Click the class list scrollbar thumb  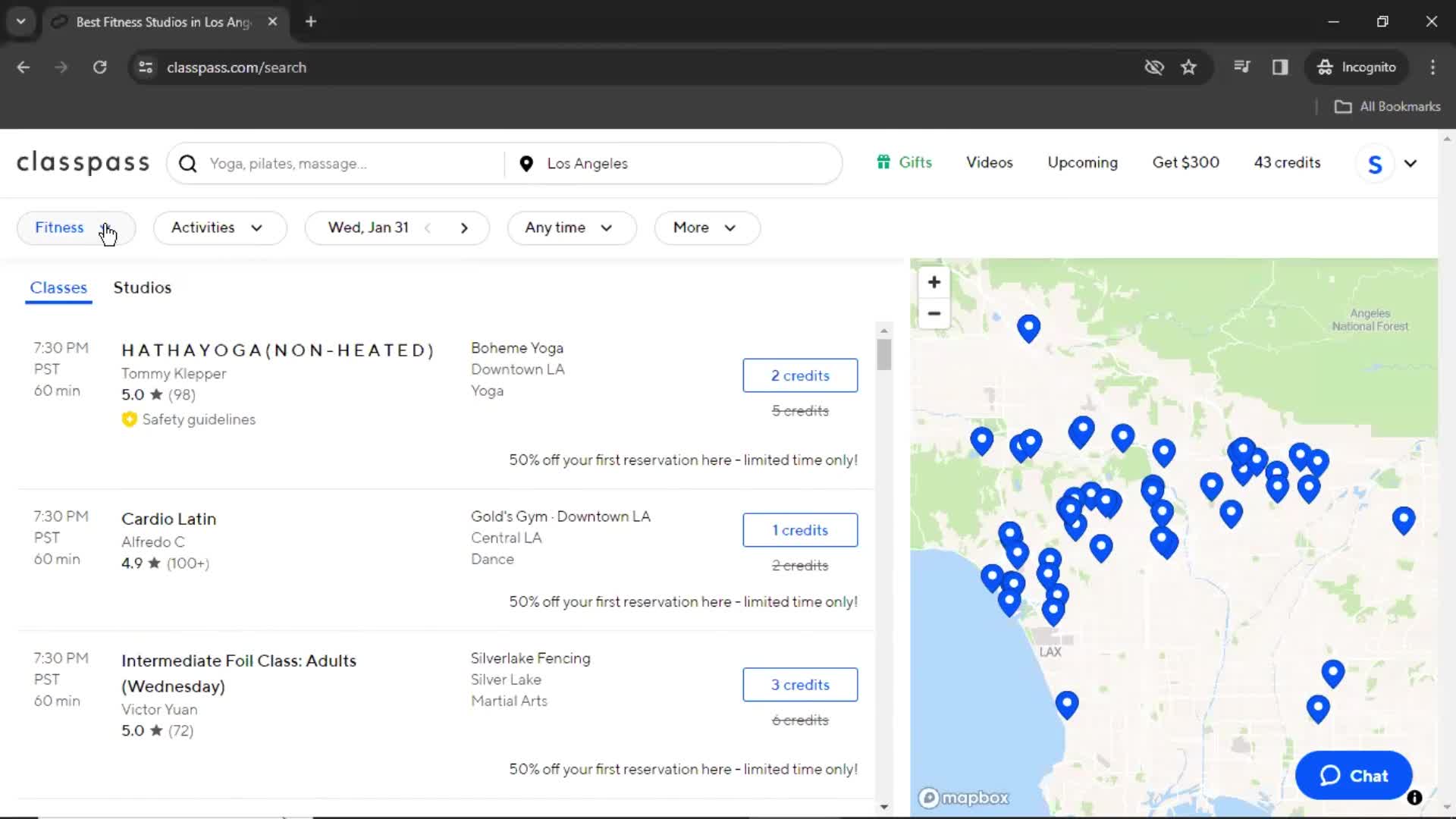[884, 355]
